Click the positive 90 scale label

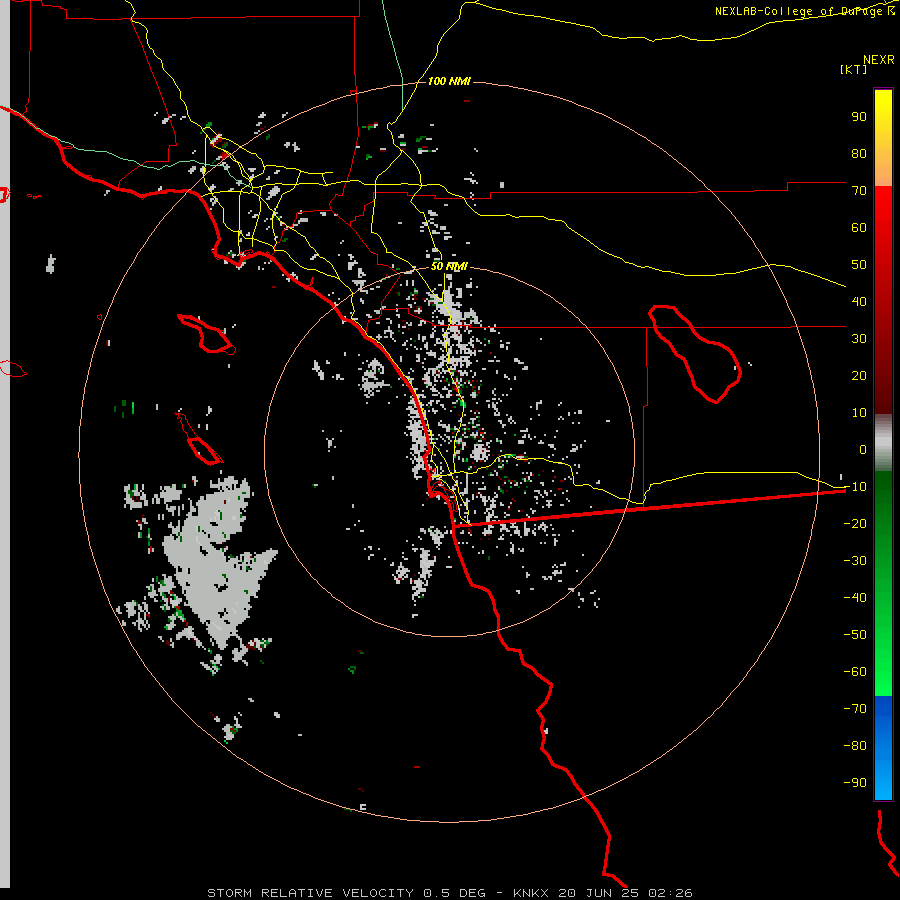coord(859,117)
